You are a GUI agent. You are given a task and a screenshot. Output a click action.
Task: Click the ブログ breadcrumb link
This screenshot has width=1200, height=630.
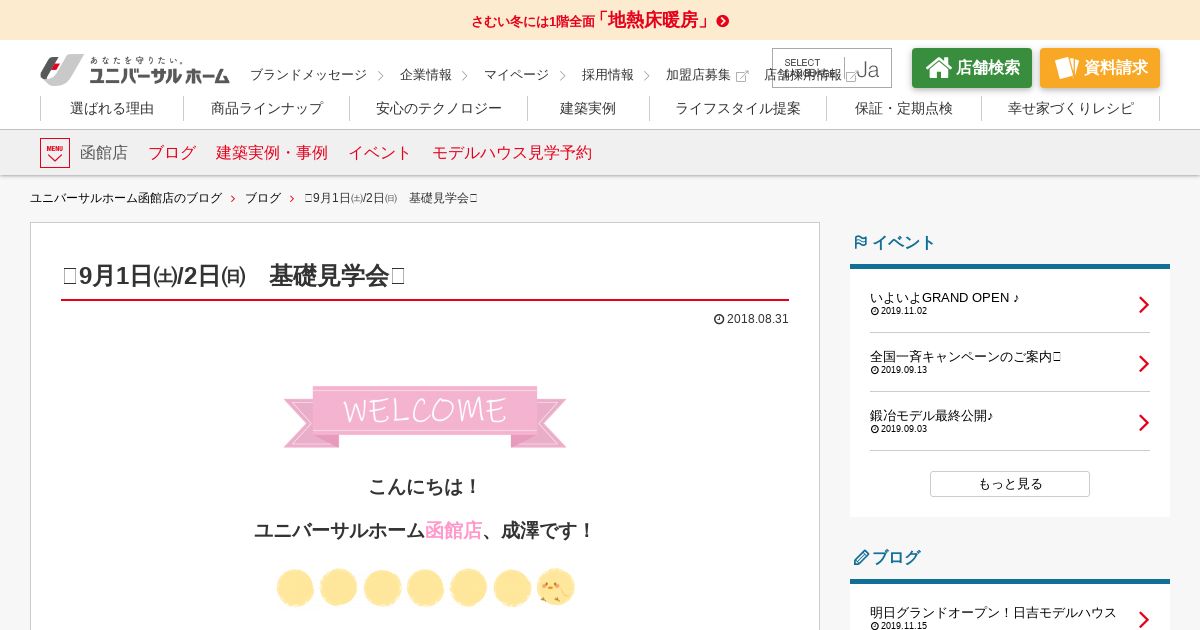[263, 198]
